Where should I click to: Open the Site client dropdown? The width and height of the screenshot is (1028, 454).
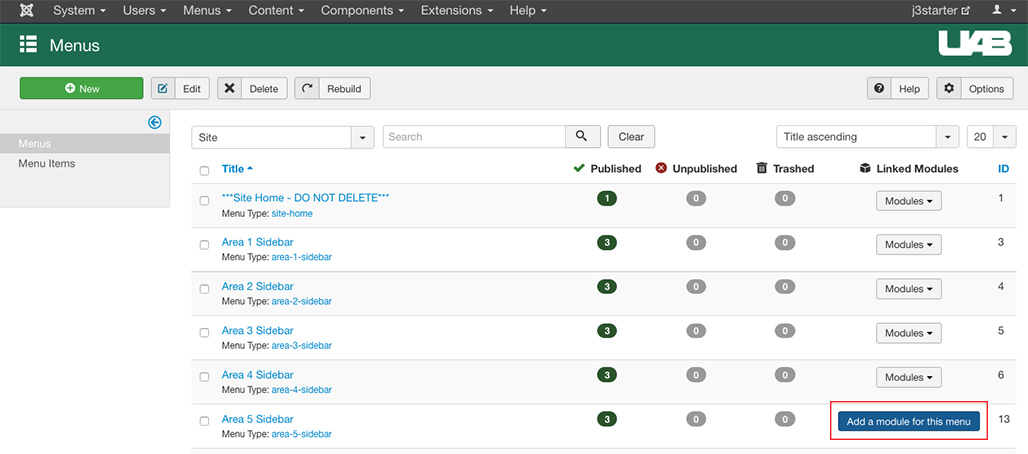coord(282,137)
